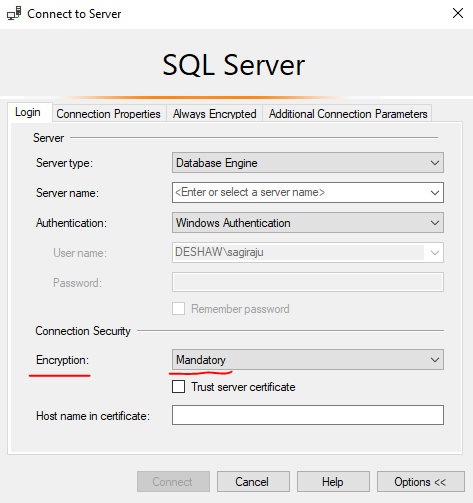This screenshot has height=503, width=473.
Task: Open Help for this dialog
Action: (333, 482)
